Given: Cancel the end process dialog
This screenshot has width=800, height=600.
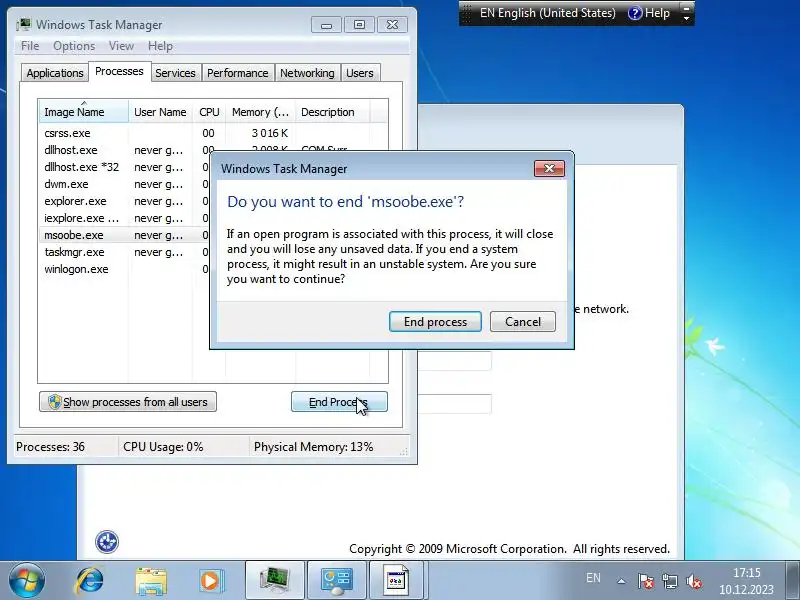Looking at the screenshot, I should click(522, 322).
